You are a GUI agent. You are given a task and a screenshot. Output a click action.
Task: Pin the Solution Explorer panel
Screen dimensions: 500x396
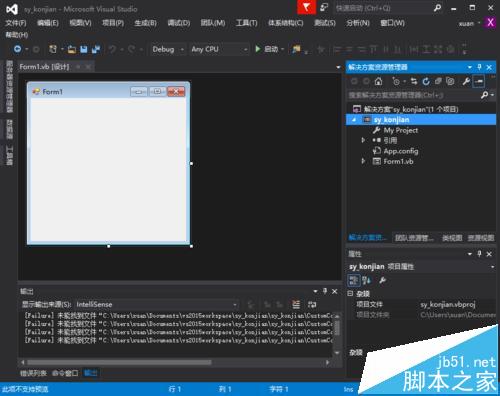[479, 67]
